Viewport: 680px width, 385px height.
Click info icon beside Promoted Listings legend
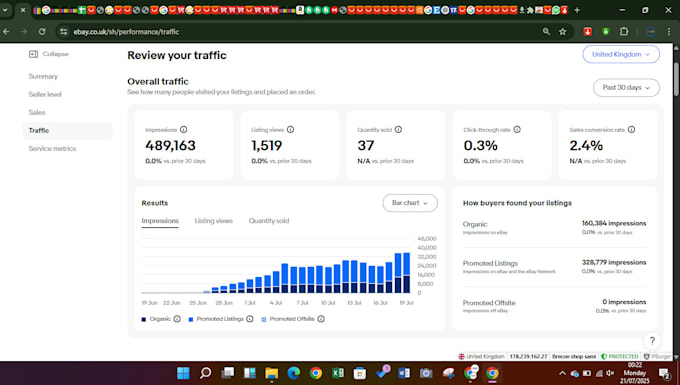[250, 319]
